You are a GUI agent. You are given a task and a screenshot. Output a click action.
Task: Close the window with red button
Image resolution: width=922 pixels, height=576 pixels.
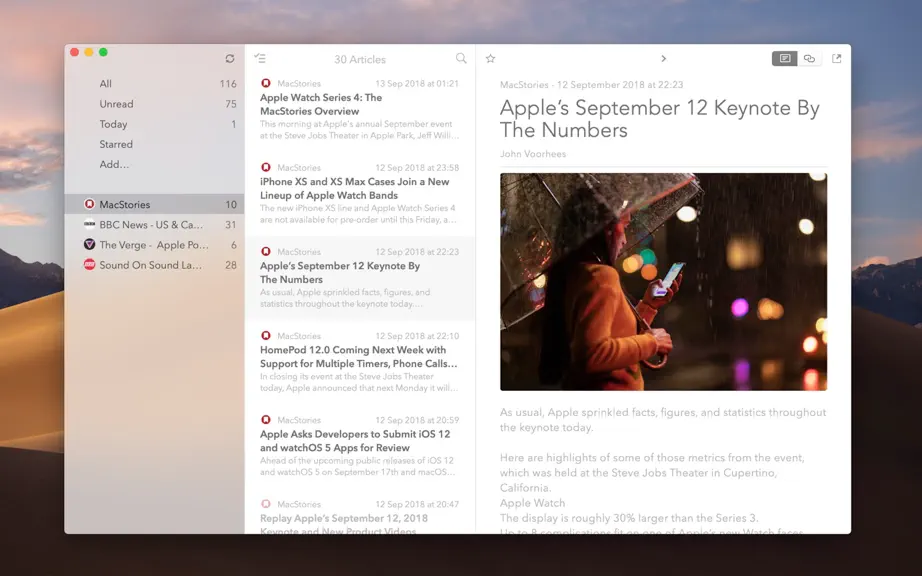(x=75, y=52)
